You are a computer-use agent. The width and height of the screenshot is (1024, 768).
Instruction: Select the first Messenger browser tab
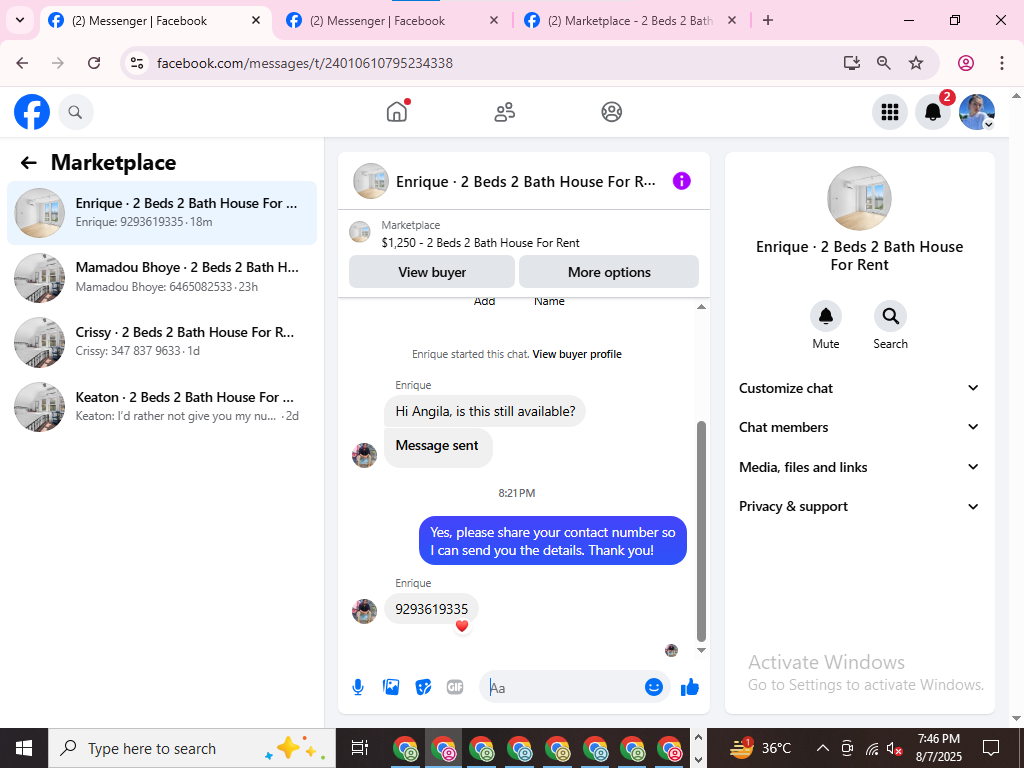154,21
